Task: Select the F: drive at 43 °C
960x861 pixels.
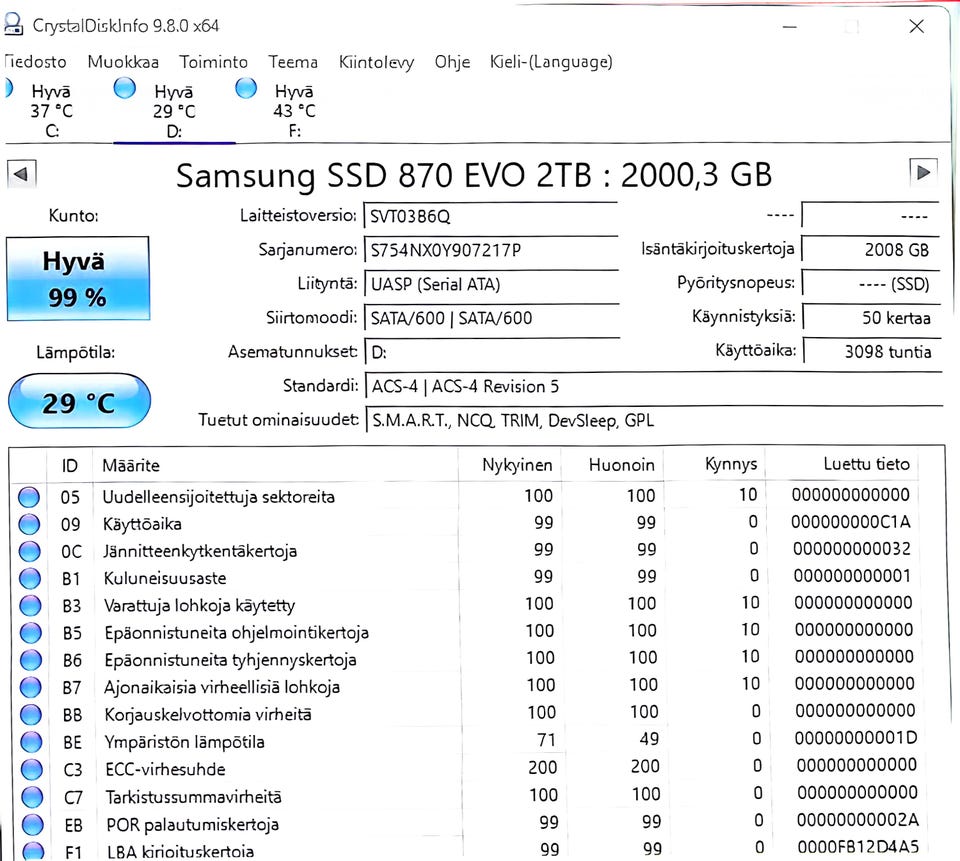Action: 294,111
